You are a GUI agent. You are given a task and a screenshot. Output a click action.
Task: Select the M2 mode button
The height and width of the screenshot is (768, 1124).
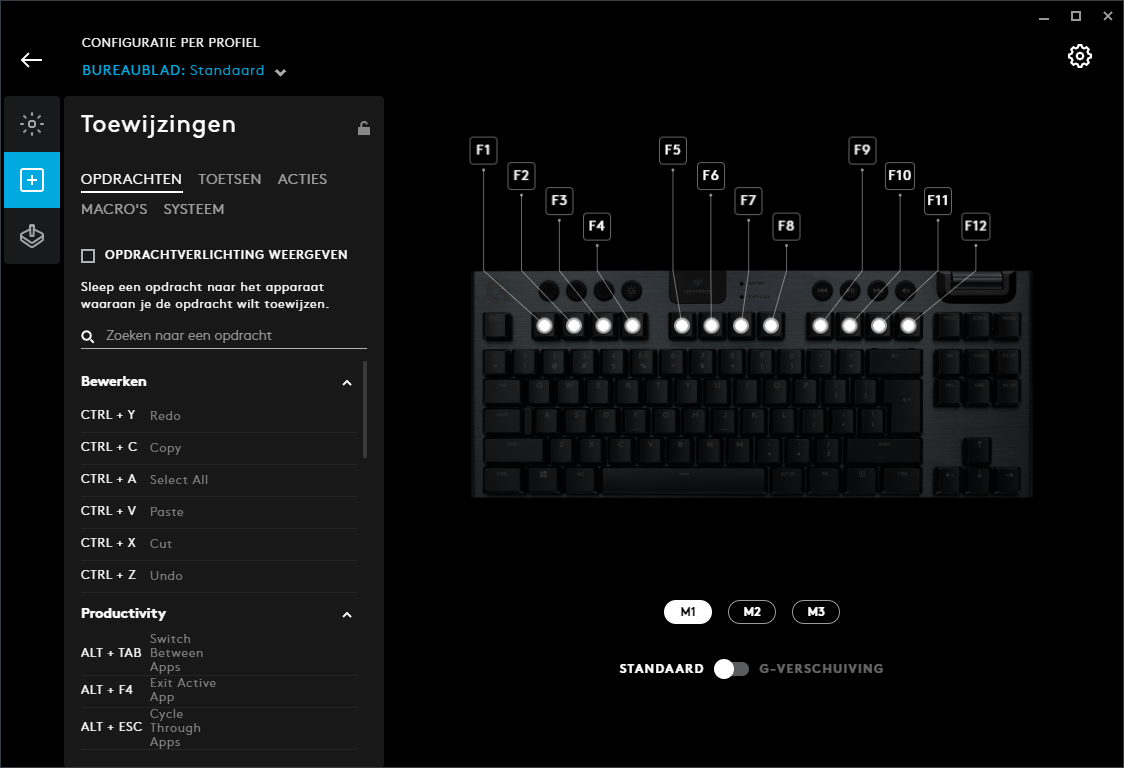752,612
